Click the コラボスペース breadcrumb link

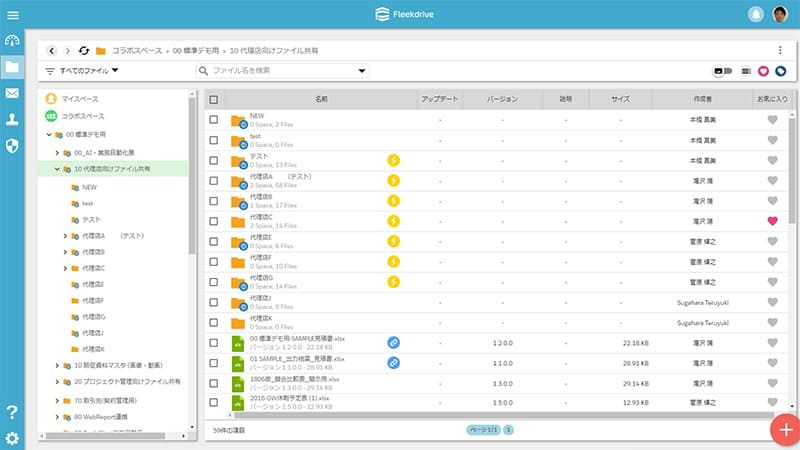point(136,50)
